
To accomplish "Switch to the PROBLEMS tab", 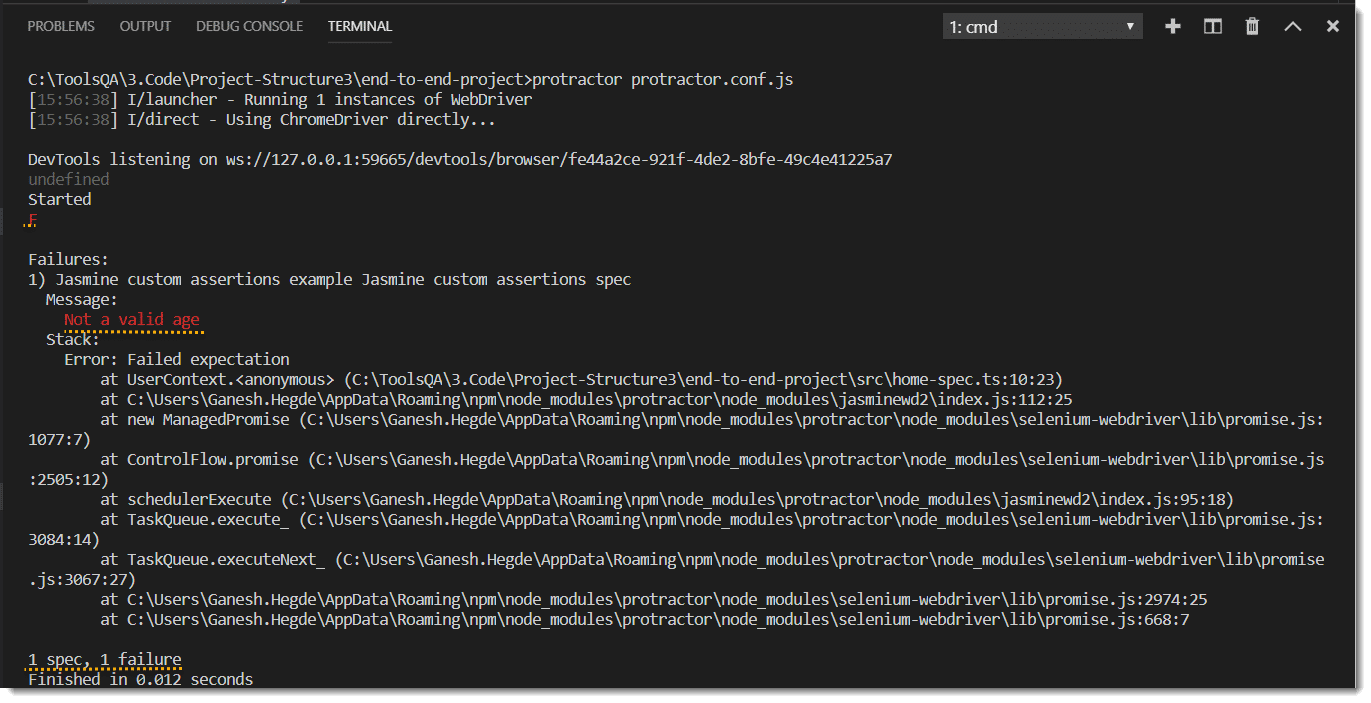I will click(x=60, y=26).
